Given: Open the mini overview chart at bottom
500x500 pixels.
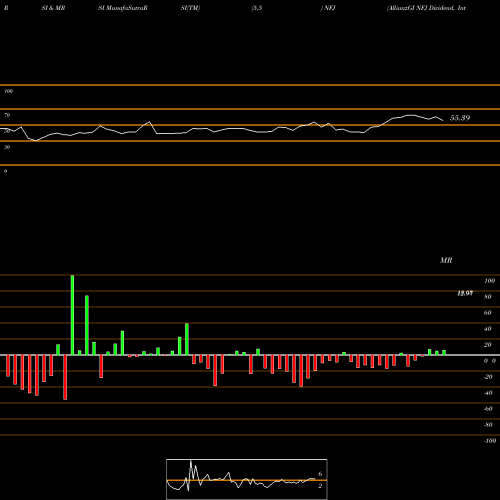Looking at the screenshot, I should coord(247,479).
